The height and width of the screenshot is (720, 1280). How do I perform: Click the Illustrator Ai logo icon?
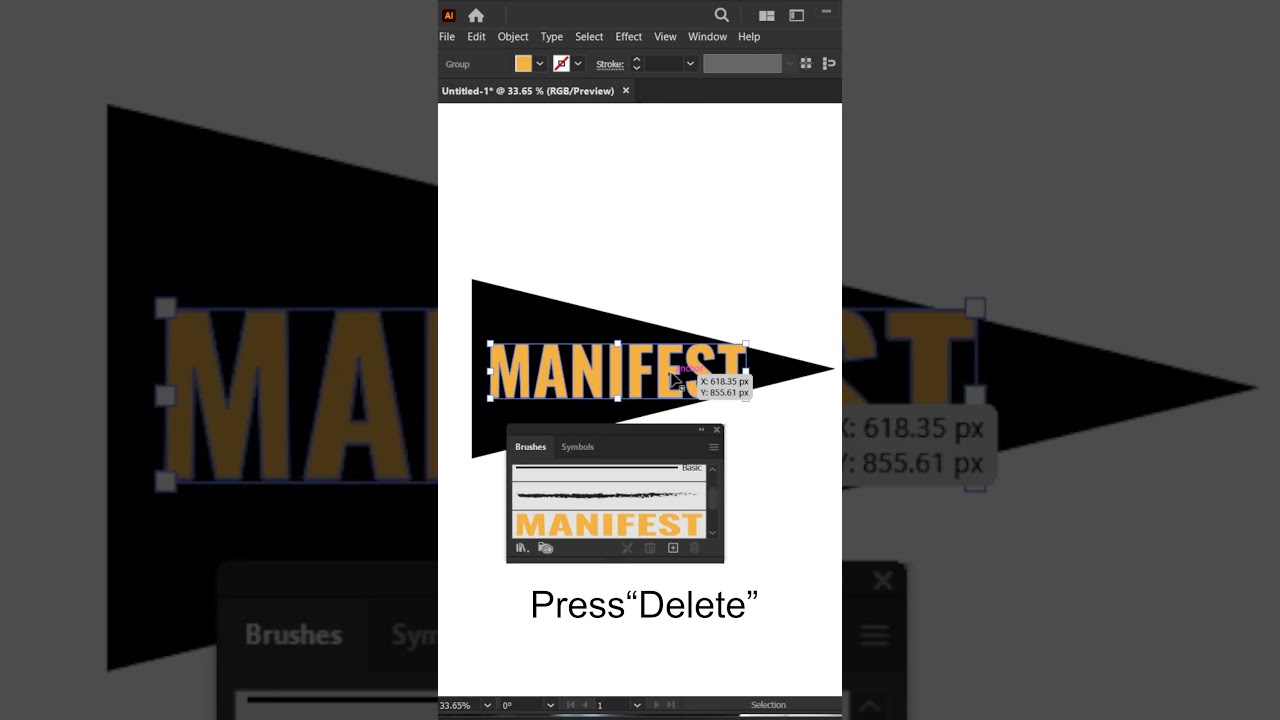[x=449, y=15]
